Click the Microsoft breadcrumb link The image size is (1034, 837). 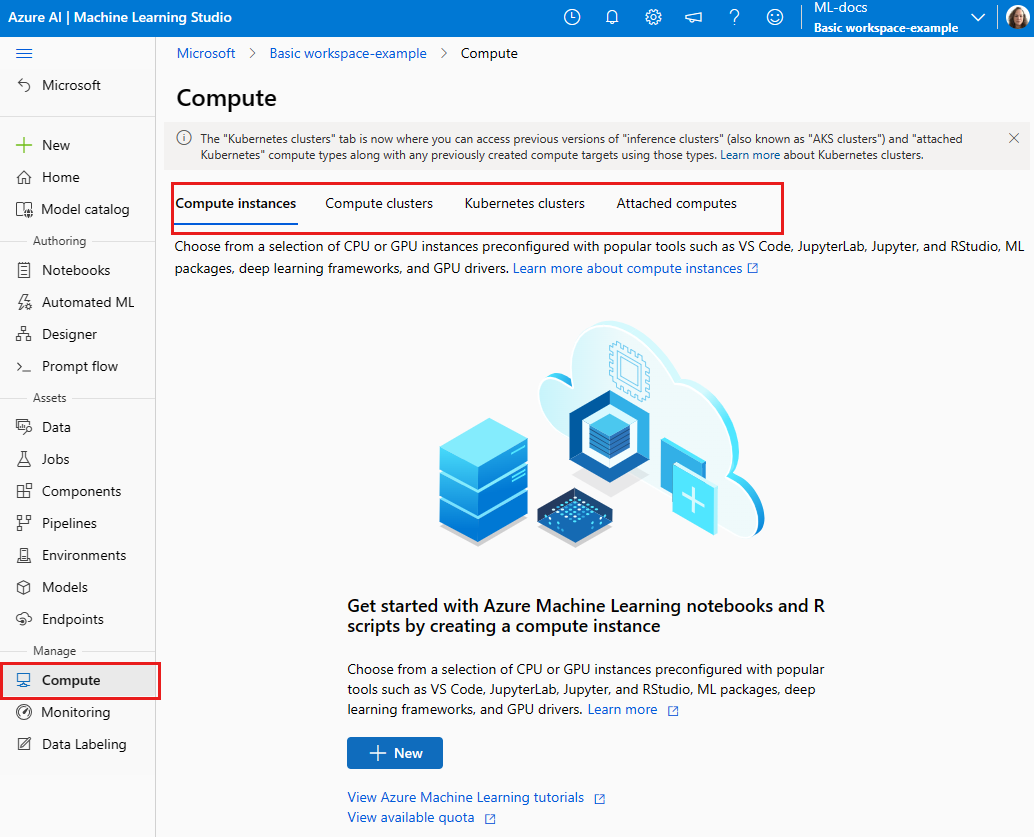click(x=206, y=53)
